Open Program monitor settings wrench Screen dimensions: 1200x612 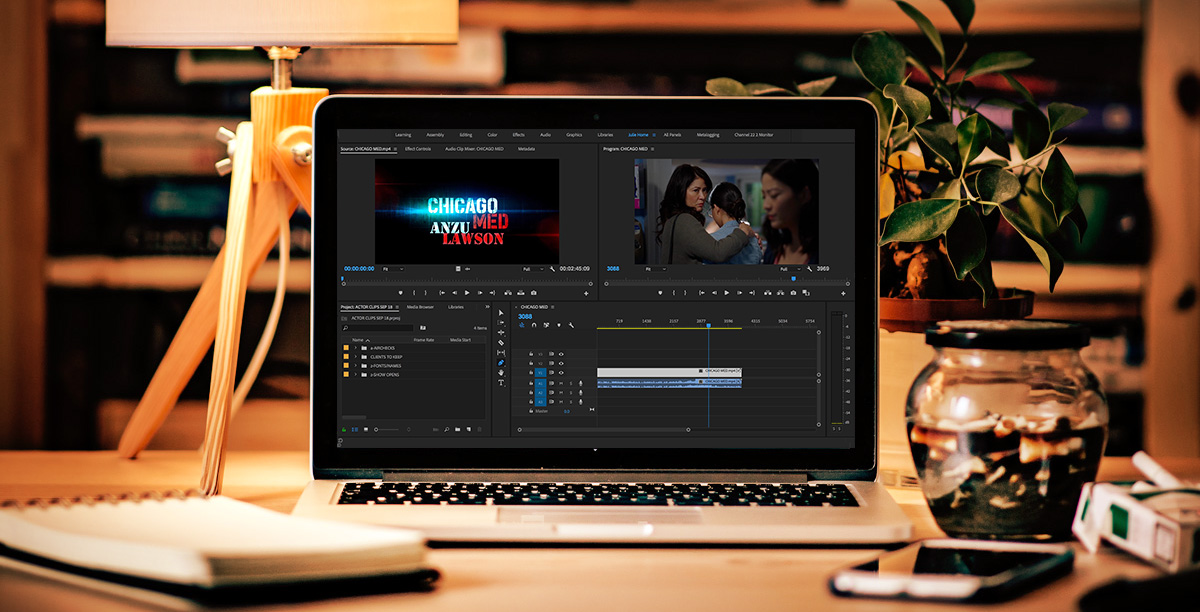pyautogui.click(x=810, y=269)
